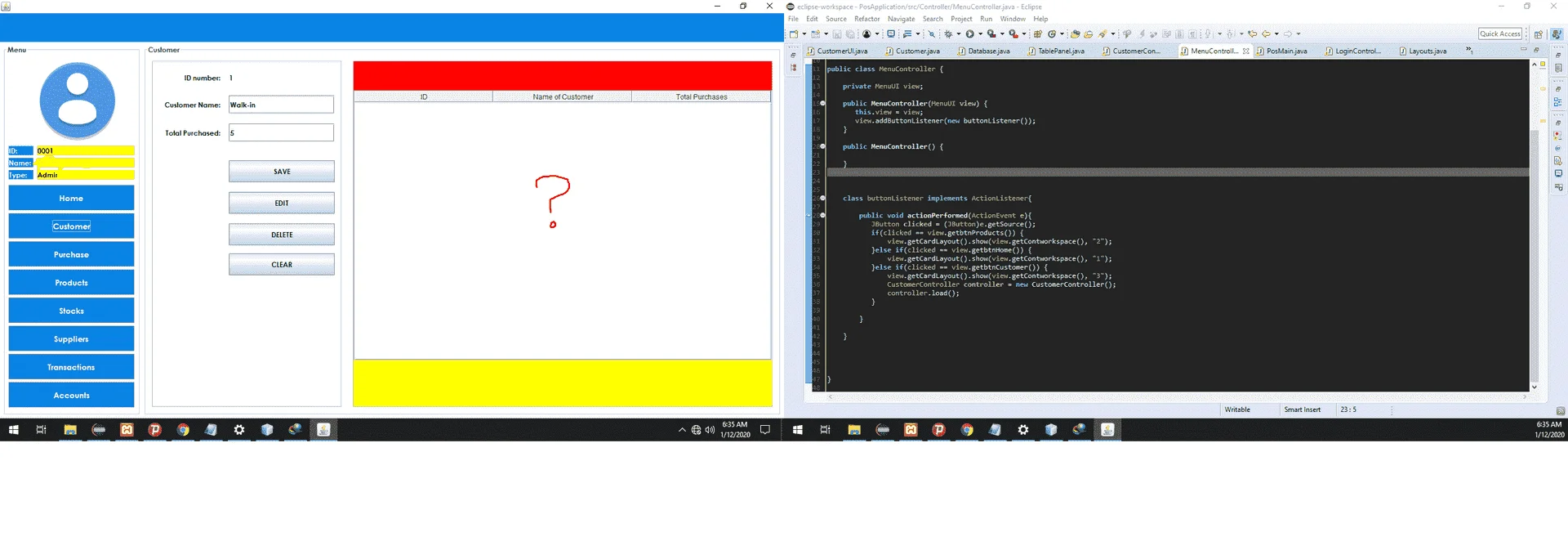Screen dimensions: 1568x555
Task: Open Settings gear on the left taskbar
Action: tap(238, 430)
